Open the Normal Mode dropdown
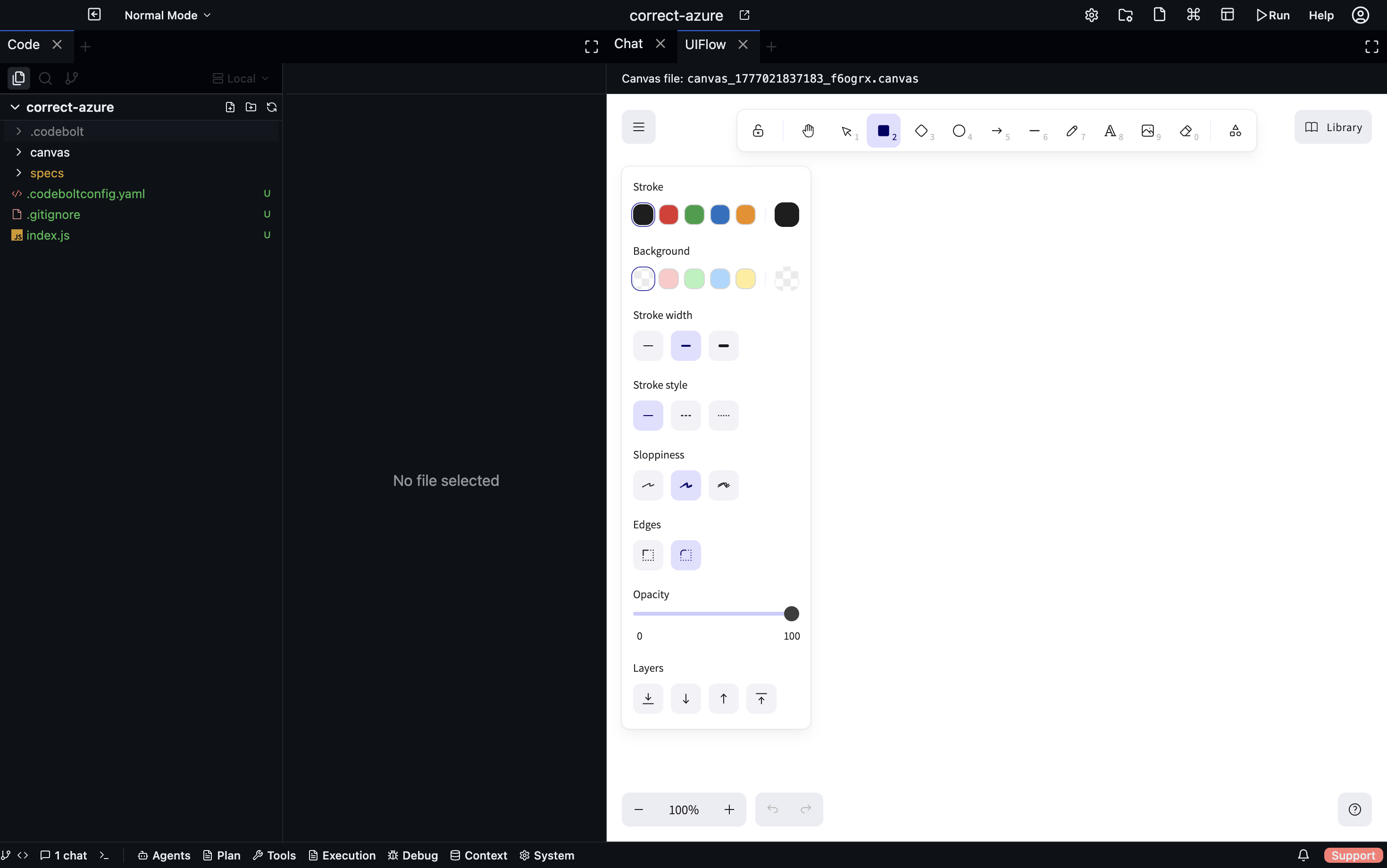 (167, 16)
